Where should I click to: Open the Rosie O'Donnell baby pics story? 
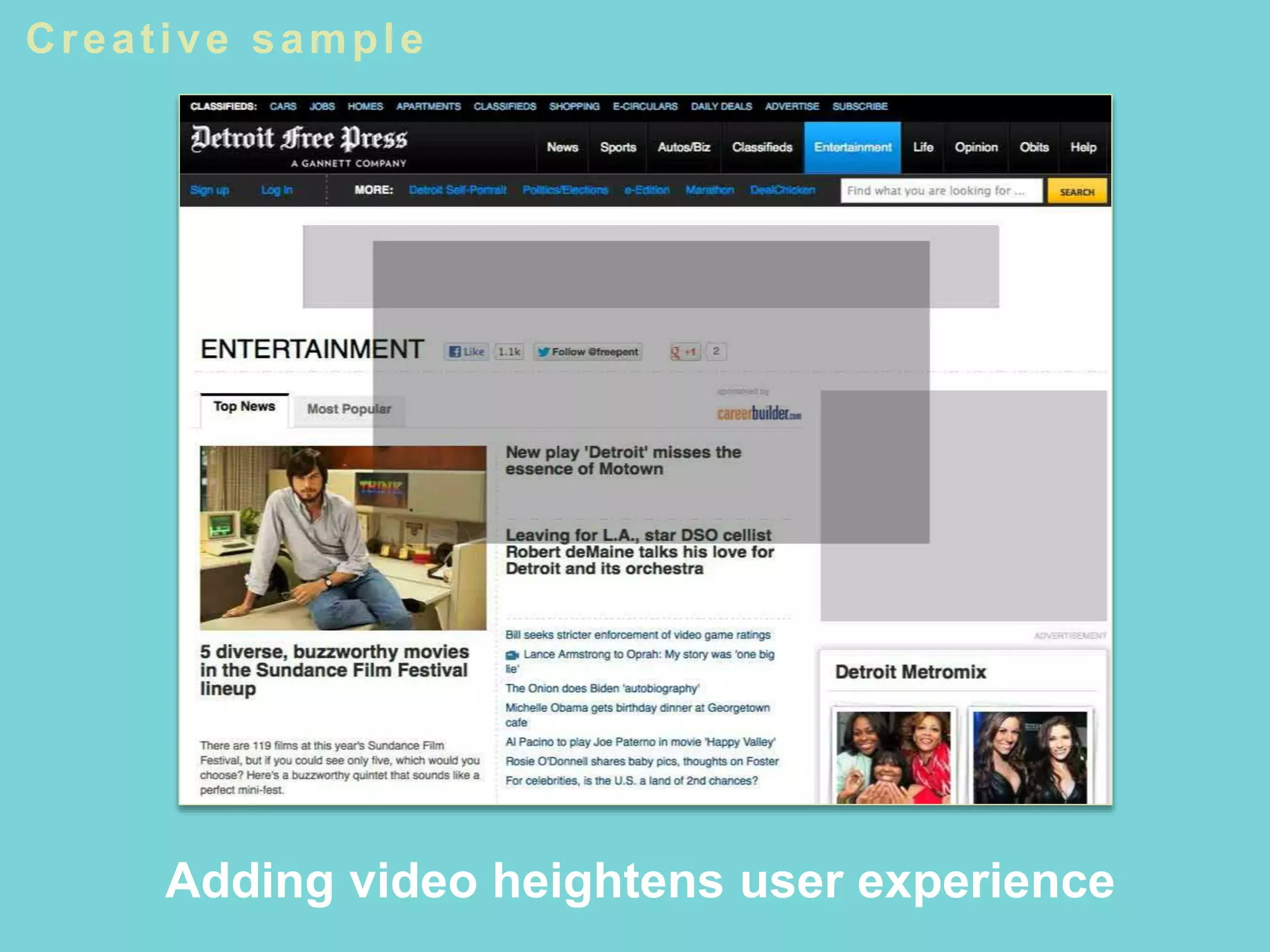(x=642, y=761)
